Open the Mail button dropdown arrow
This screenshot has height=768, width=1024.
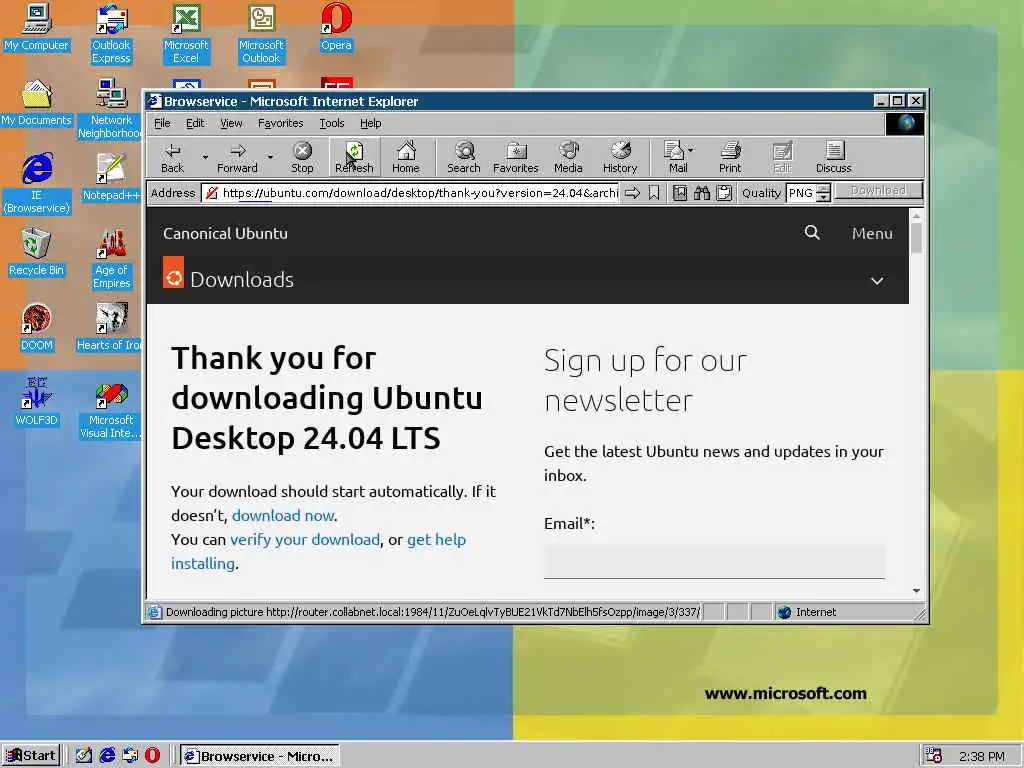(691, 150)
